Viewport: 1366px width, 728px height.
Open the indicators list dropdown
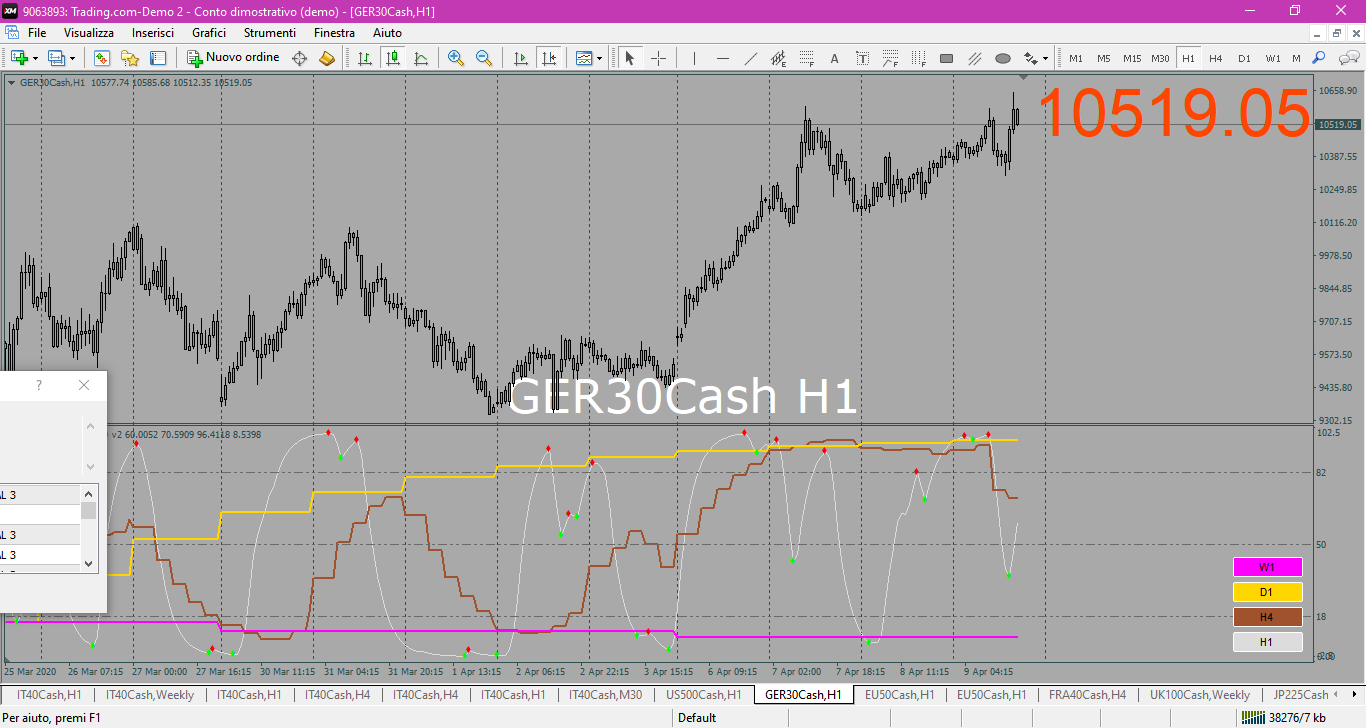[589, 58]
